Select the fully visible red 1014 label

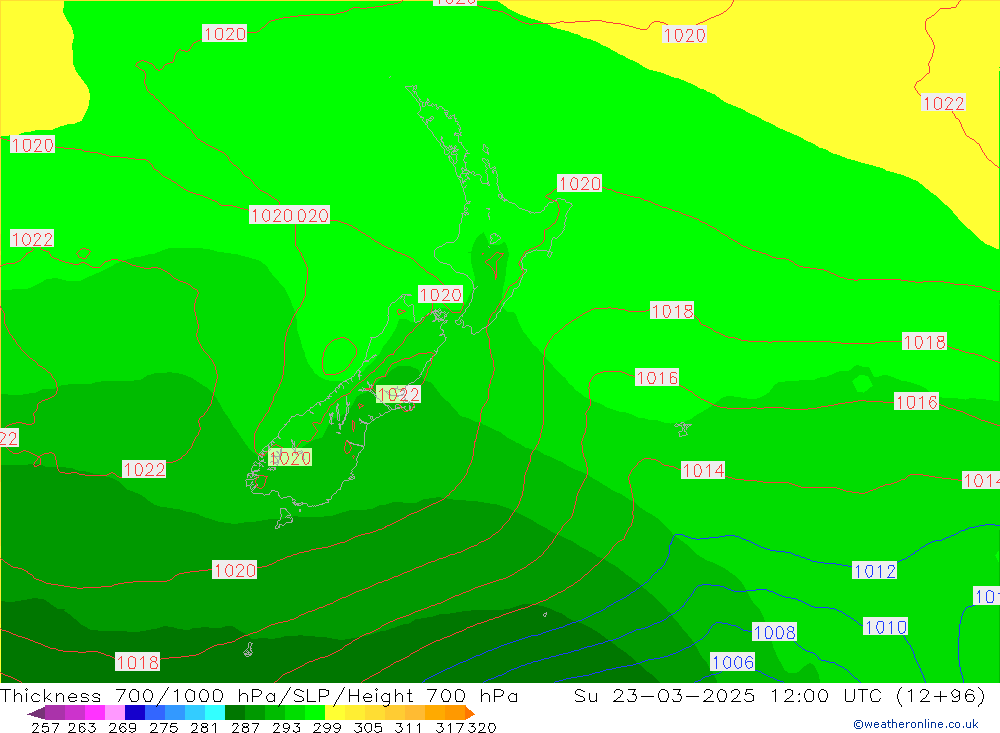703,471
